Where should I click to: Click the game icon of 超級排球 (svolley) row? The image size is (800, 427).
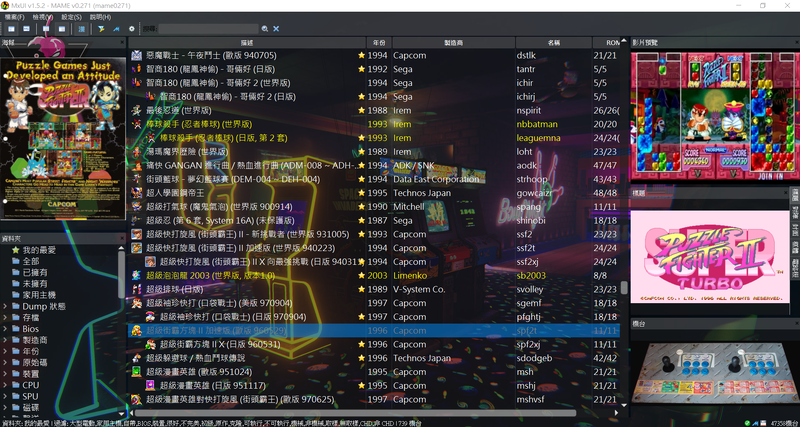[136, 289]
